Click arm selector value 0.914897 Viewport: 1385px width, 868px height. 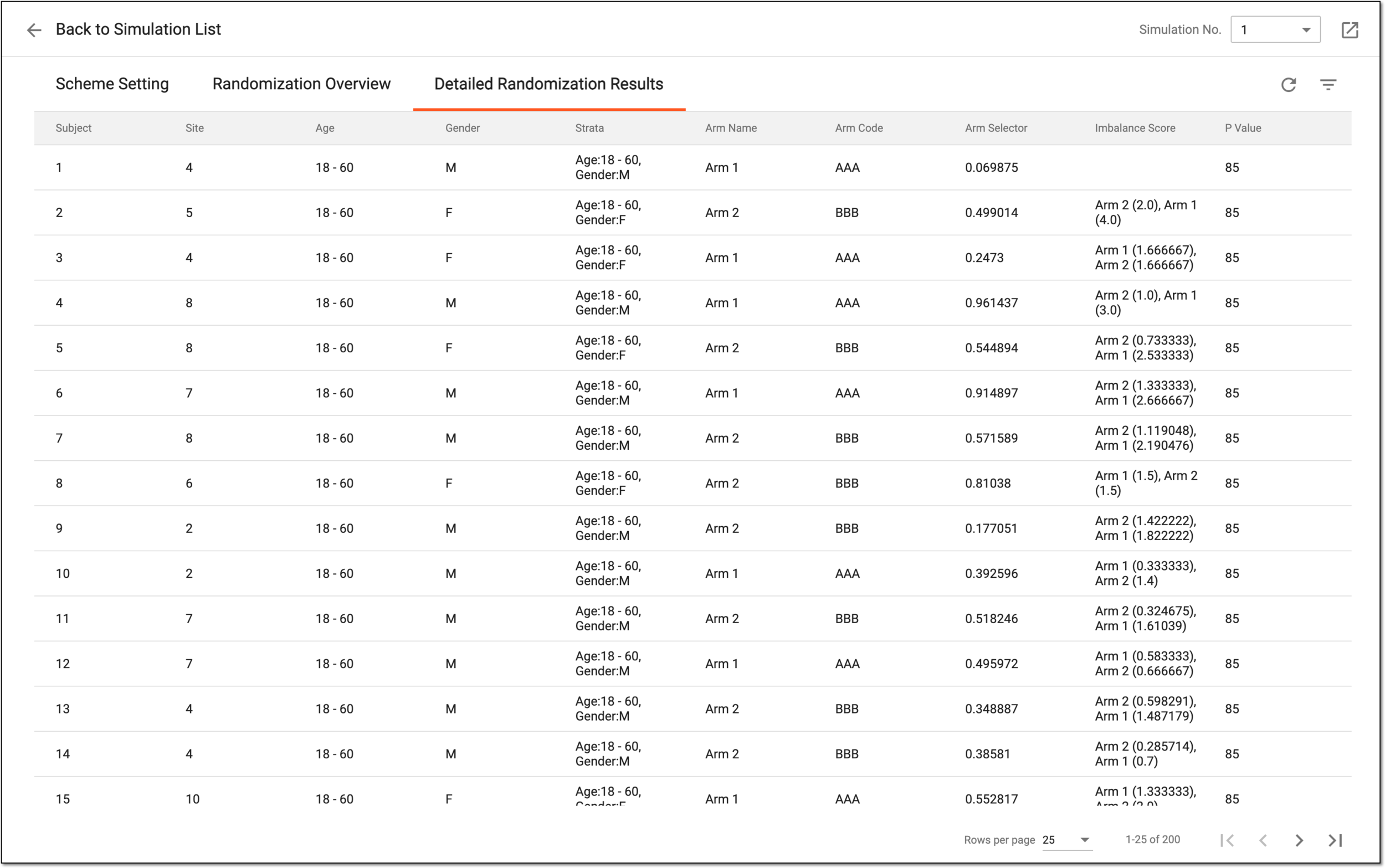(x=991, y=393)
